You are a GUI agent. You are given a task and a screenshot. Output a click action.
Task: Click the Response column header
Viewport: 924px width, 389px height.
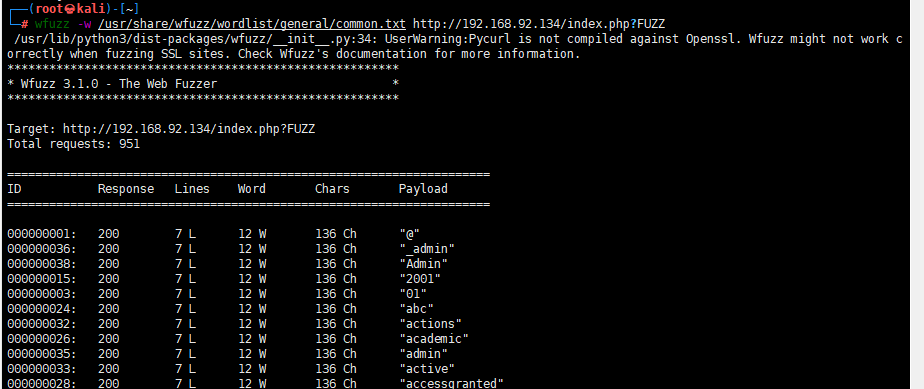coord(126,189)
